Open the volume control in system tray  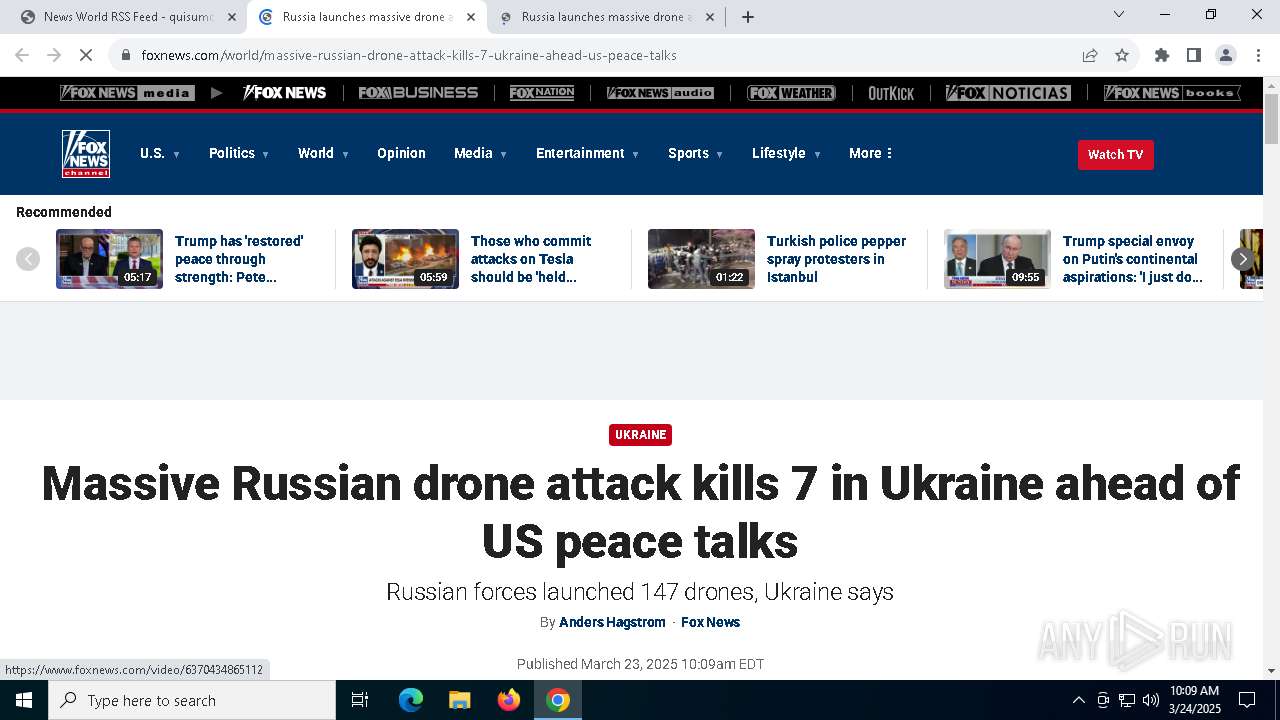click(x=1151, y=700)
